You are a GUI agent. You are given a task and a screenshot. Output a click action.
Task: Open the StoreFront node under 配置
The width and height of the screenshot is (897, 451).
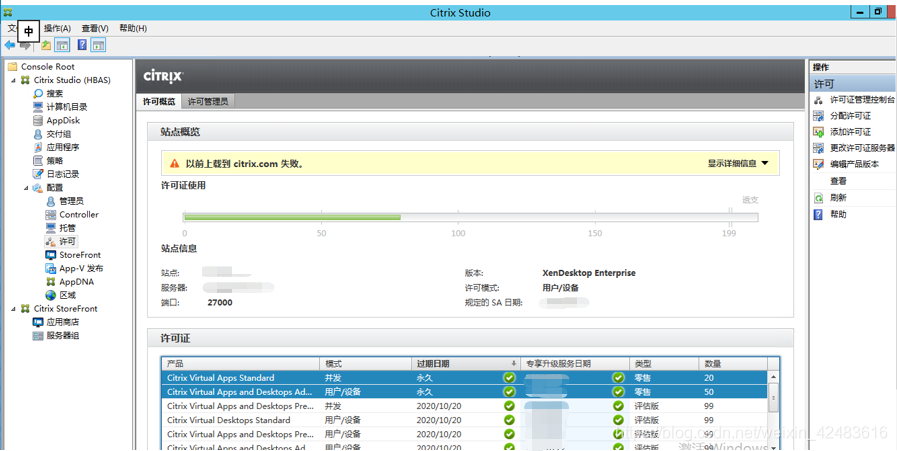79,255
